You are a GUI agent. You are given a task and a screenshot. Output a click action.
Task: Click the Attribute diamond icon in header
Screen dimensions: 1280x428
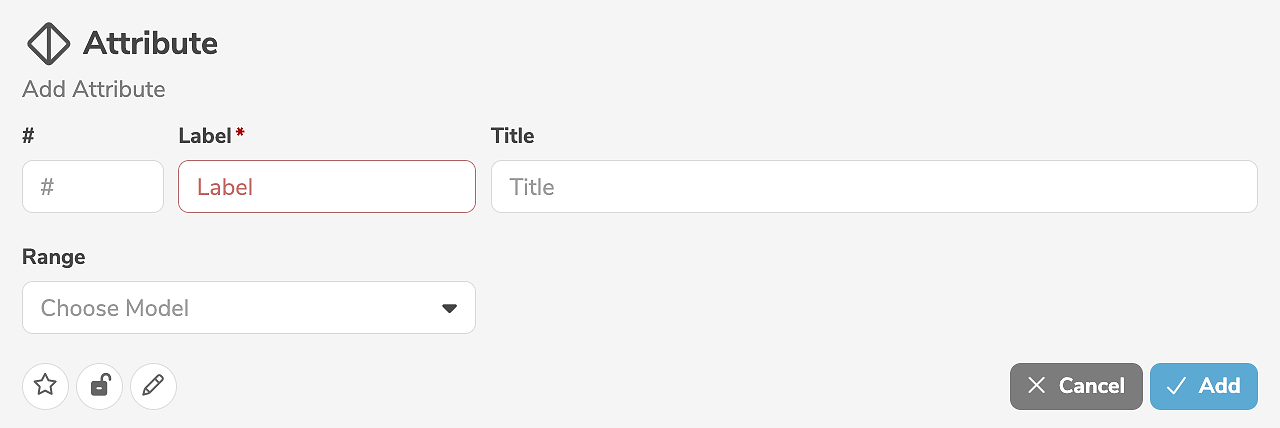click(x=48, y=44)
